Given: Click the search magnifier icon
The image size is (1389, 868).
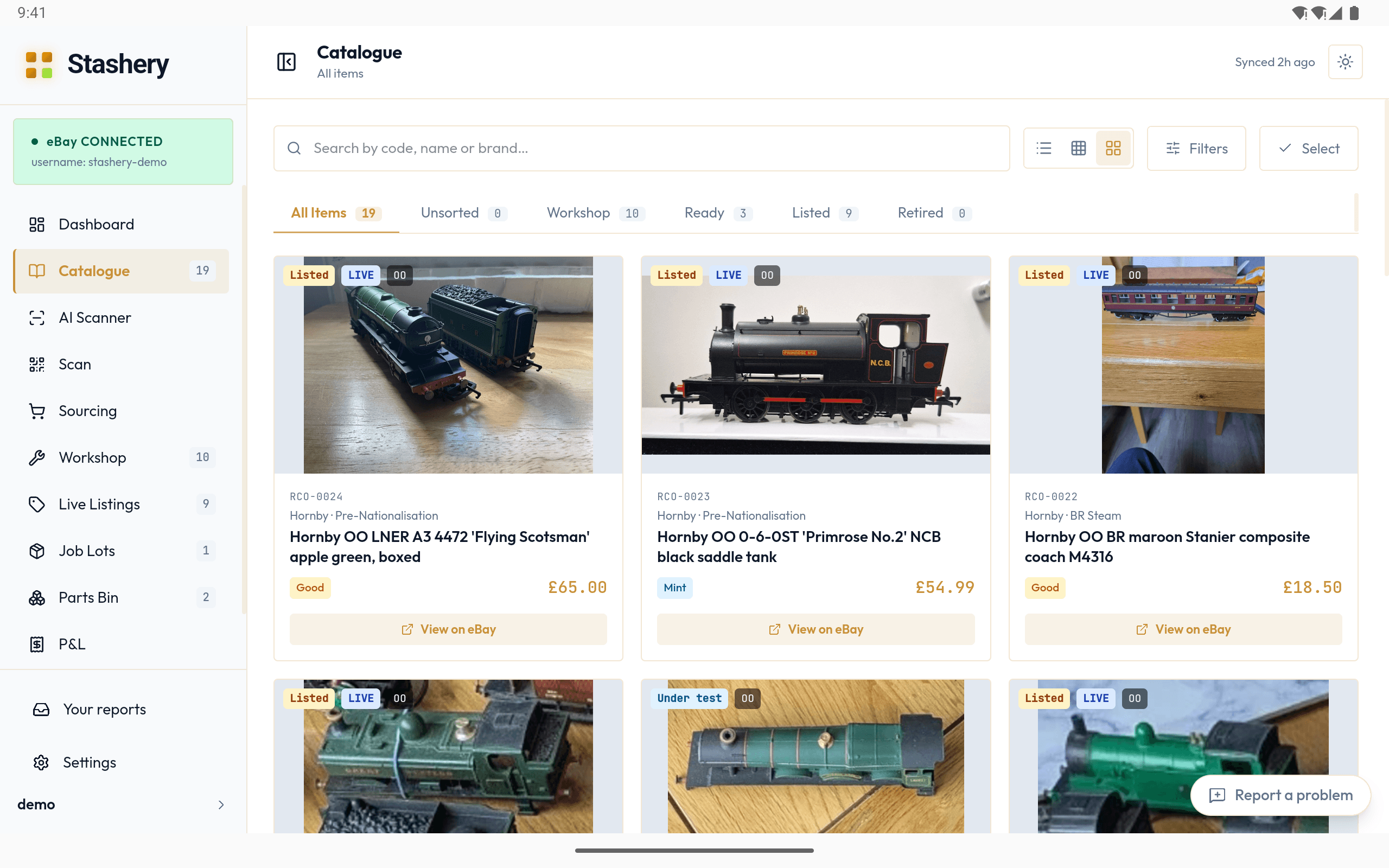Looking at the screenshot, I should click(x=295, y=149).
